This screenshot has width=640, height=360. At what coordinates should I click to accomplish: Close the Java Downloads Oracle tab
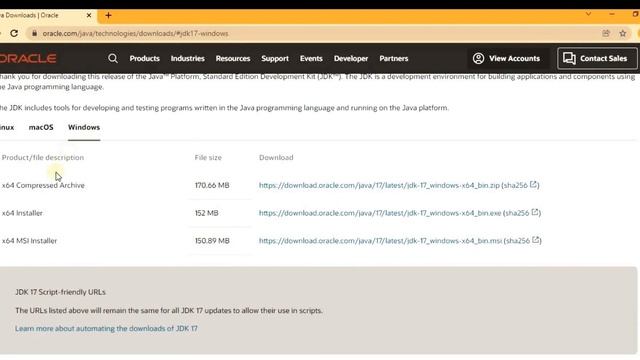click(x=89, y=15)
